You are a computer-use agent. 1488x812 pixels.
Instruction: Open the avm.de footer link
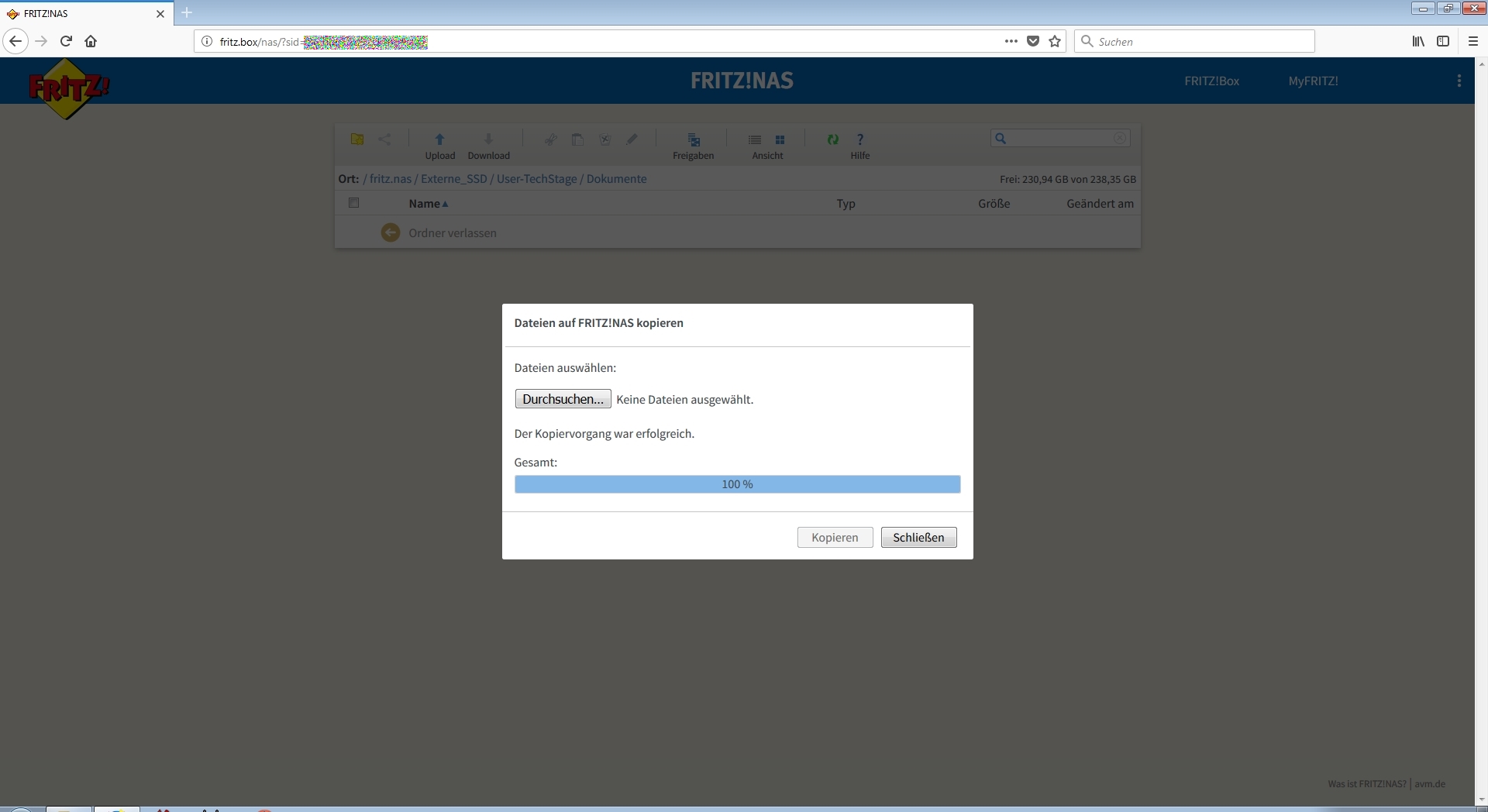point(1430,784)
